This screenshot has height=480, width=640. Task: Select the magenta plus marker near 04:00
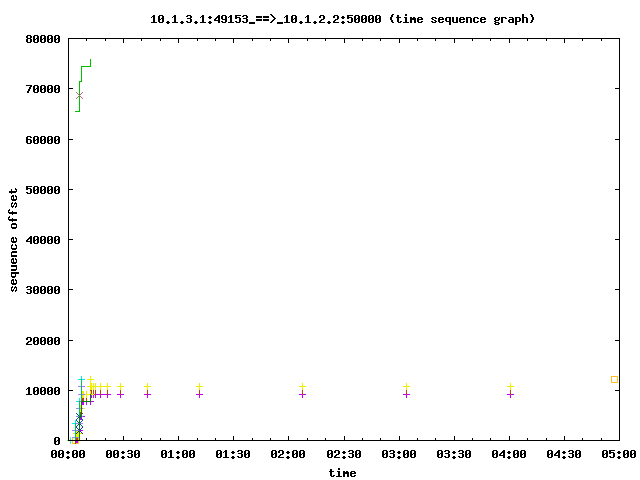tap(510, 394)
